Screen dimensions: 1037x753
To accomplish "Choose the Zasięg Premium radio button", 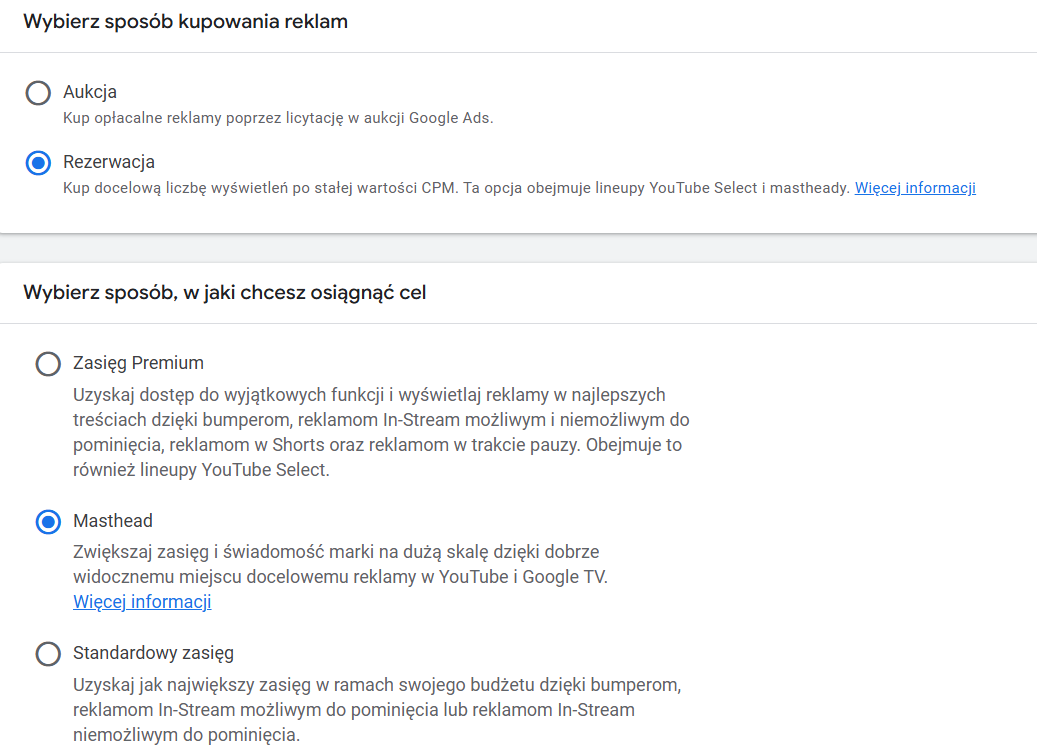I will 48,363.
